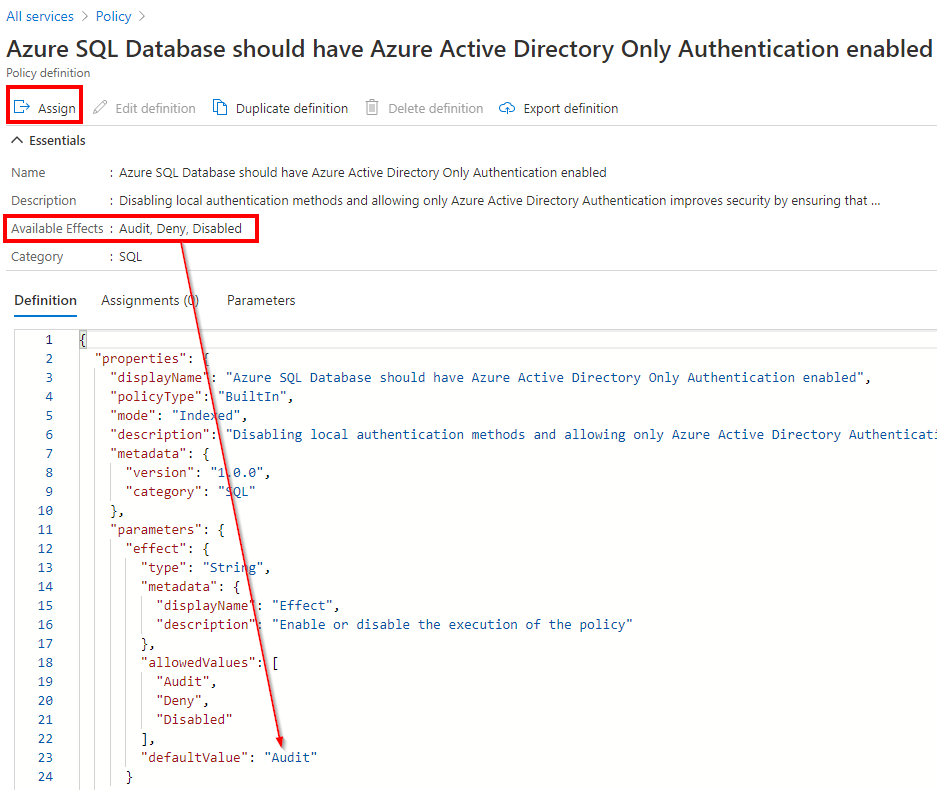Click the Export definition text button
The image size is (937, 790).
(571, 108)
